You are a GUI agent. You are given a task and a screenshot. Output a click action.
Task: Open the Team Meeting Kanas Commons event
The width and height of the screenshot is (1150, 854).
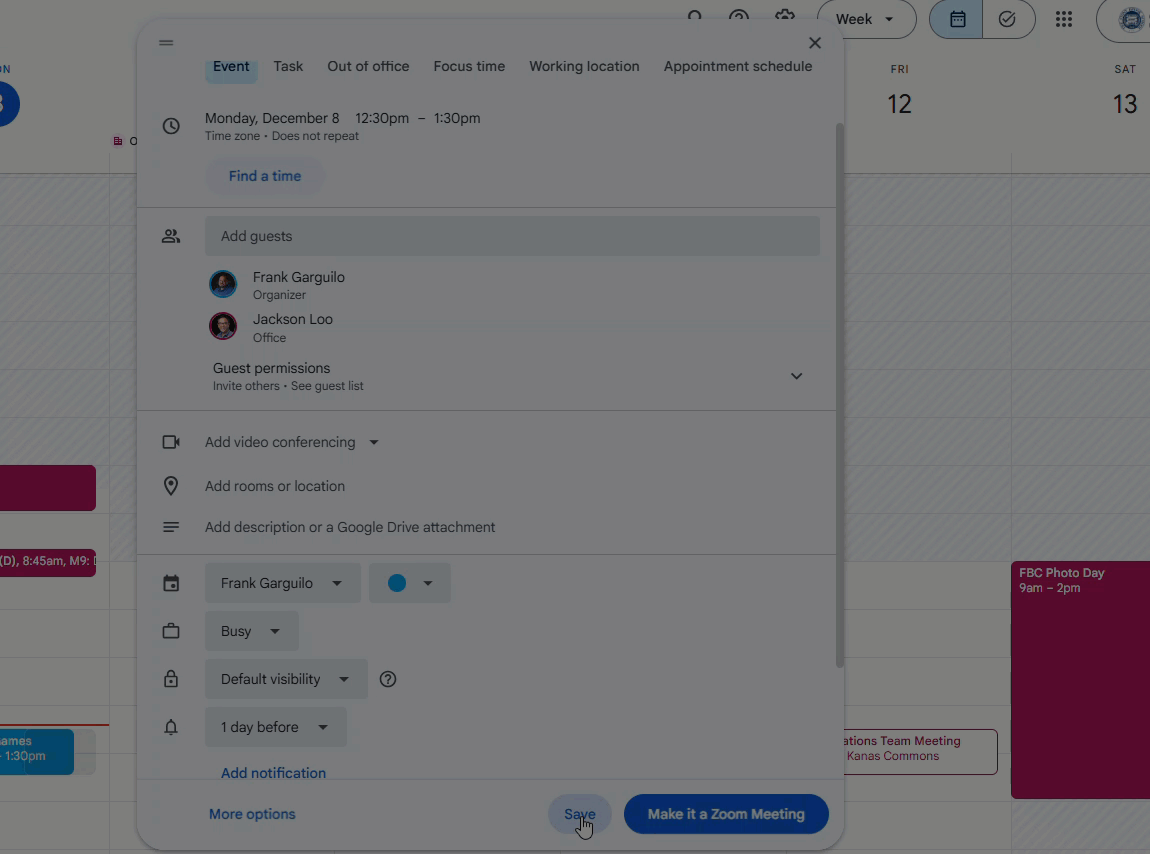tap(920, 752)
